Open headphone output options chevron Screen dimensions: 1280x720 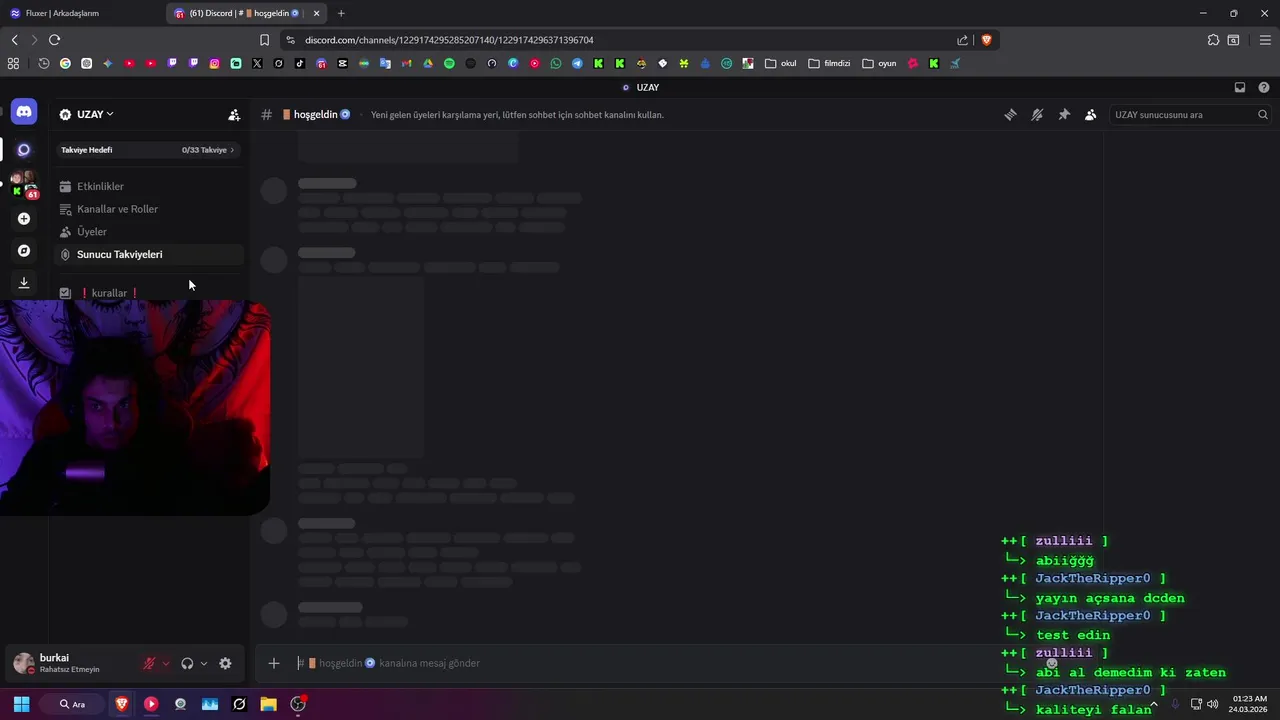pos(204,663)
